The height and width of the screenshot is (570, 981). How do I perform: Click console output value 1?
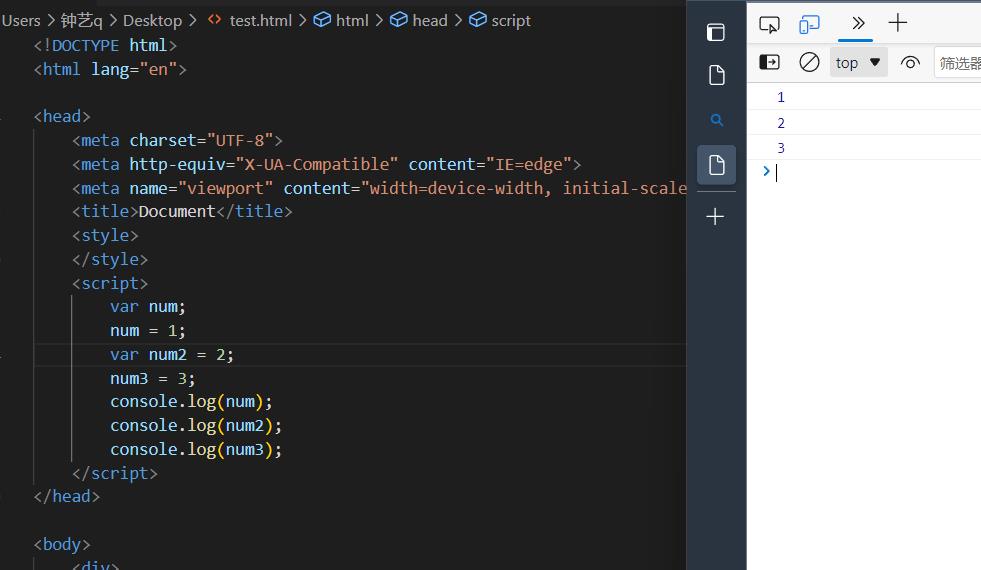click(781, 97)
